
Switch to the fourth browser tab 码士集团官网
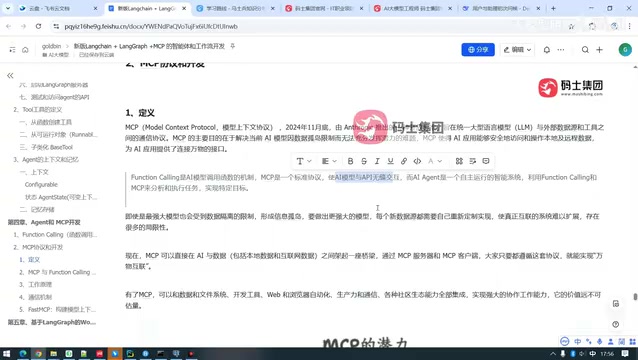pyautogui.click(x=323, y=8)
